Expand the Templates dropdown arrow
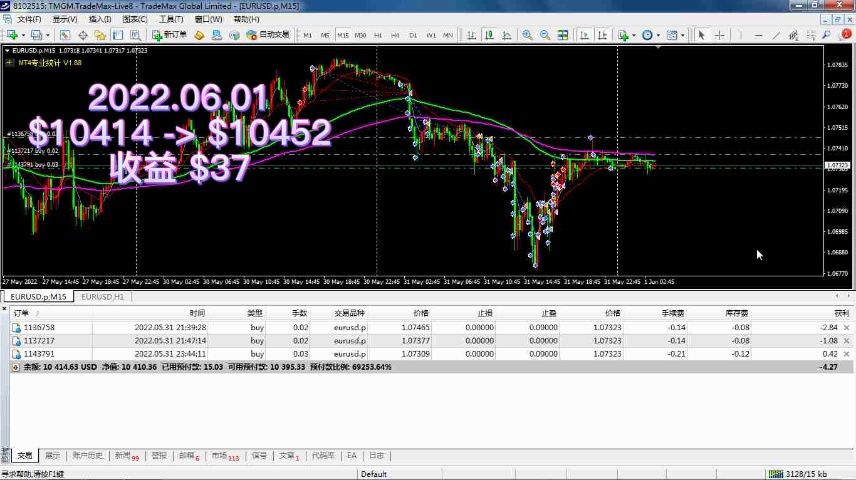Image resolution: width=856 pixels, height=480 pixels. (682, 35)
